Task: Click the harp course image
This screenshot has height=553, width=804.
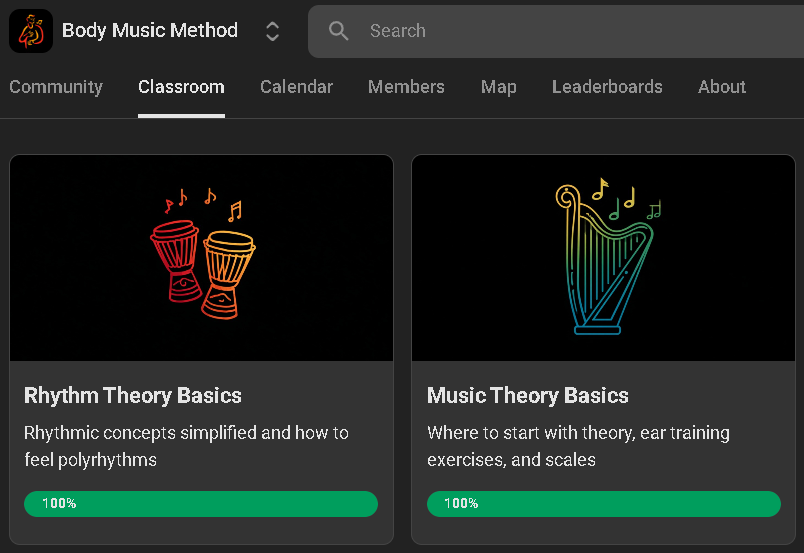Action: [604, 257]
